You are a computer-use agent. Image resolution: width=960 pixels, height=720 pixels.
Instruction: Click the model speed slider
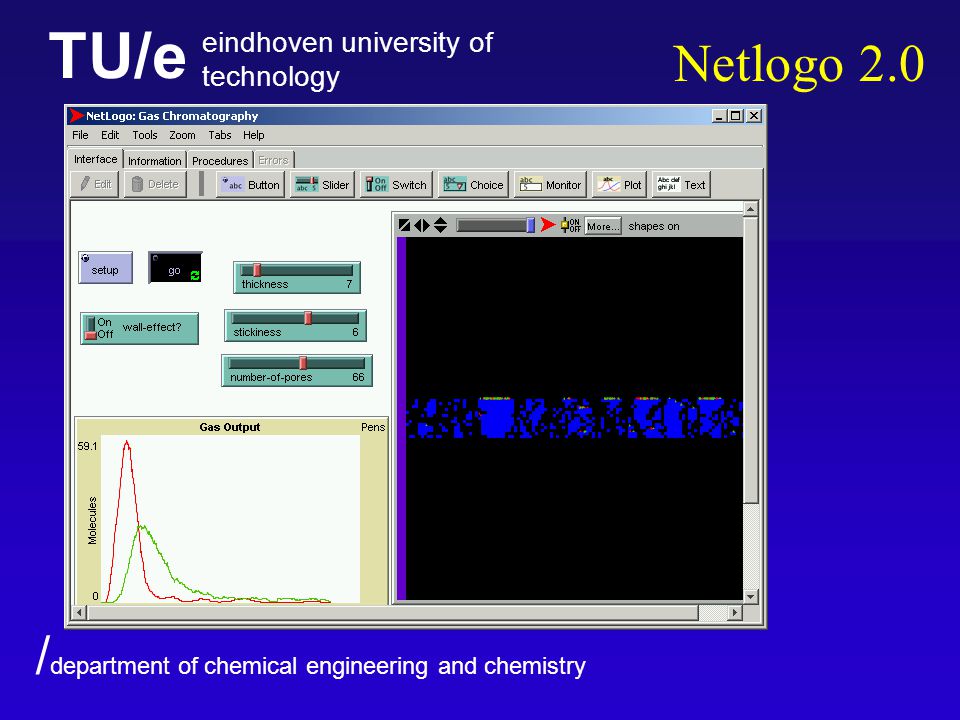pos(496,225)
